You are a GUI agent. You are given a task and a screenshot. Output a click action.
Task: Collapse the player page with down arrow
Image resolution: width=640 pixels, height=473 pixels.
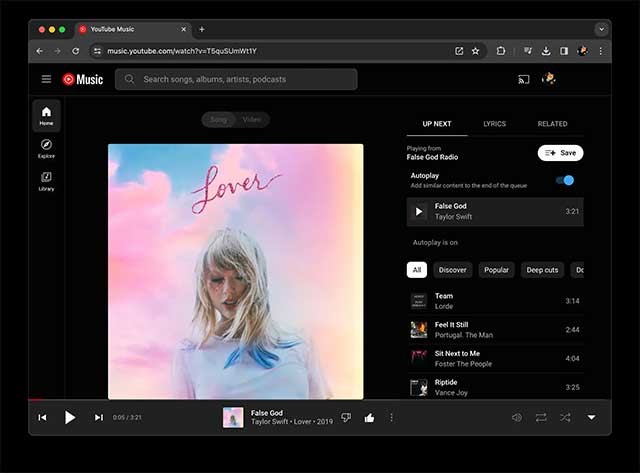point(591,417)
